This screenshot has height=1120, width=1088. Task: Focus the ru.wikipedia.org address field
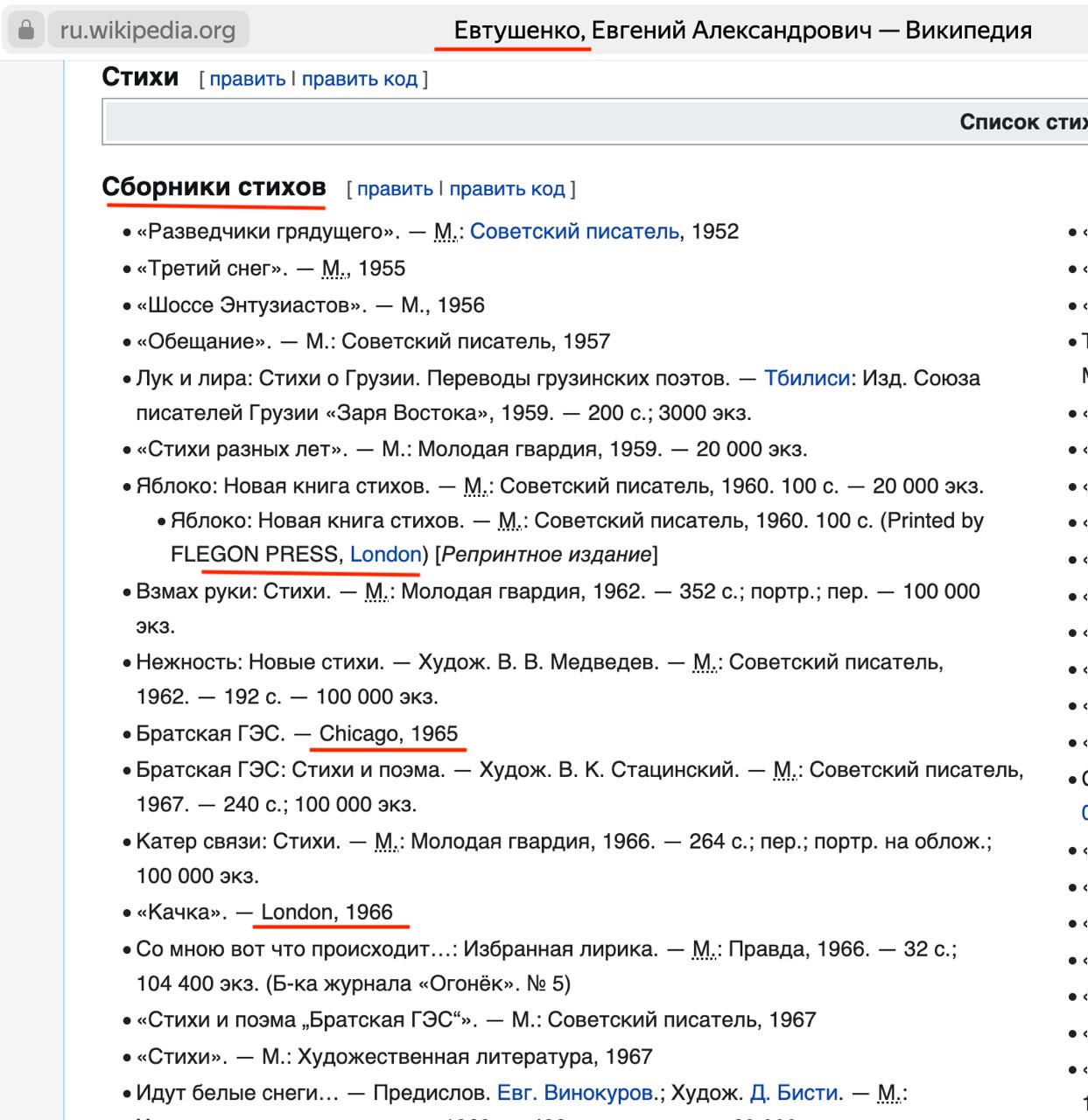(x=147, y=31)
